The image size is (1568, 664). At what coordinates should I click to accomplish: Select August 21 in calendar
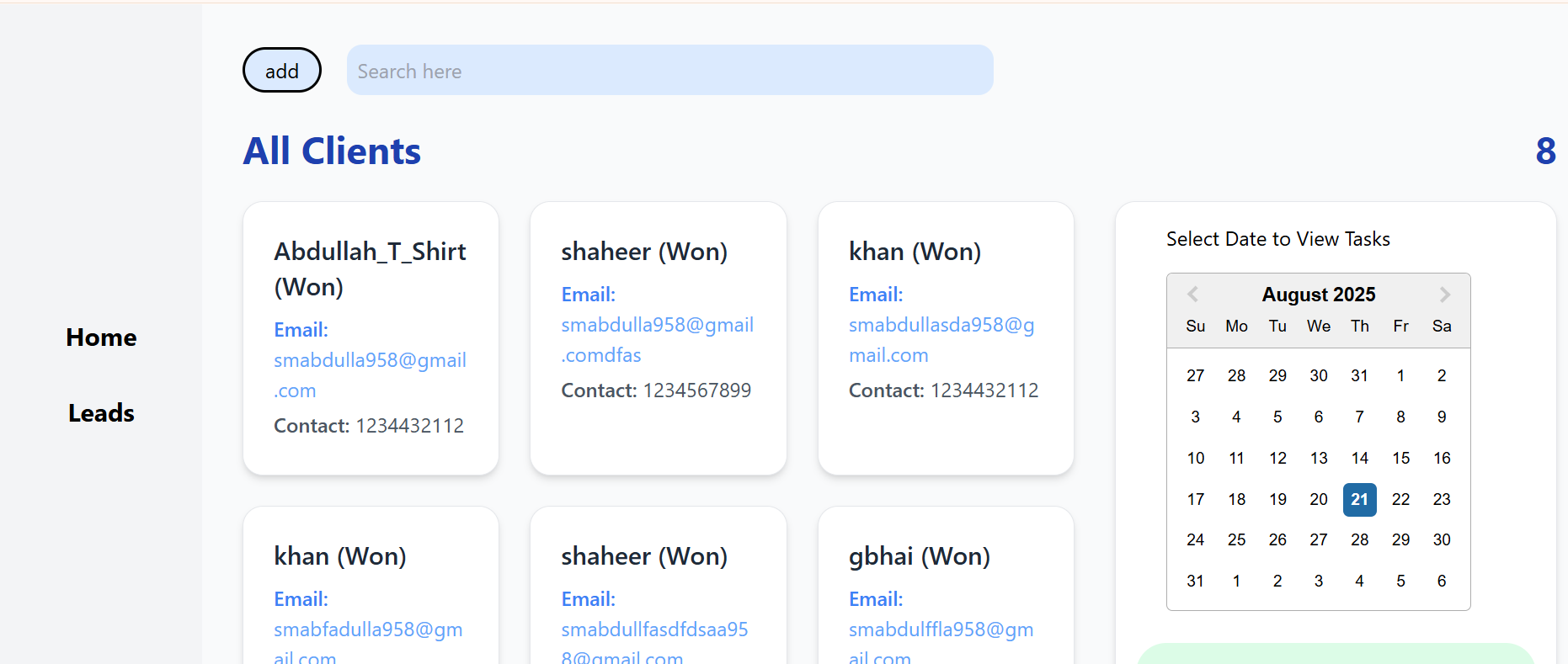(x=1359, y=499)
